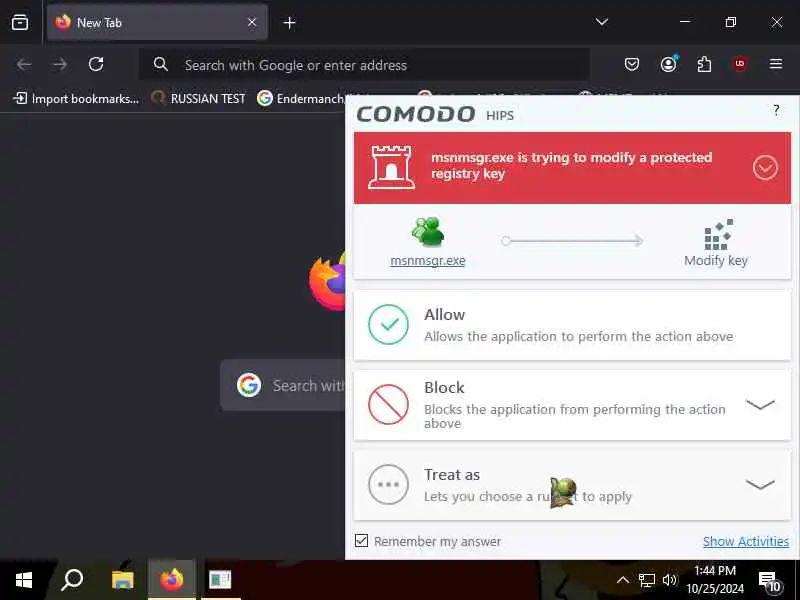Click the Modify key registry icon
The height and width of the screenshot is (600, 800).
coord(719,235)
